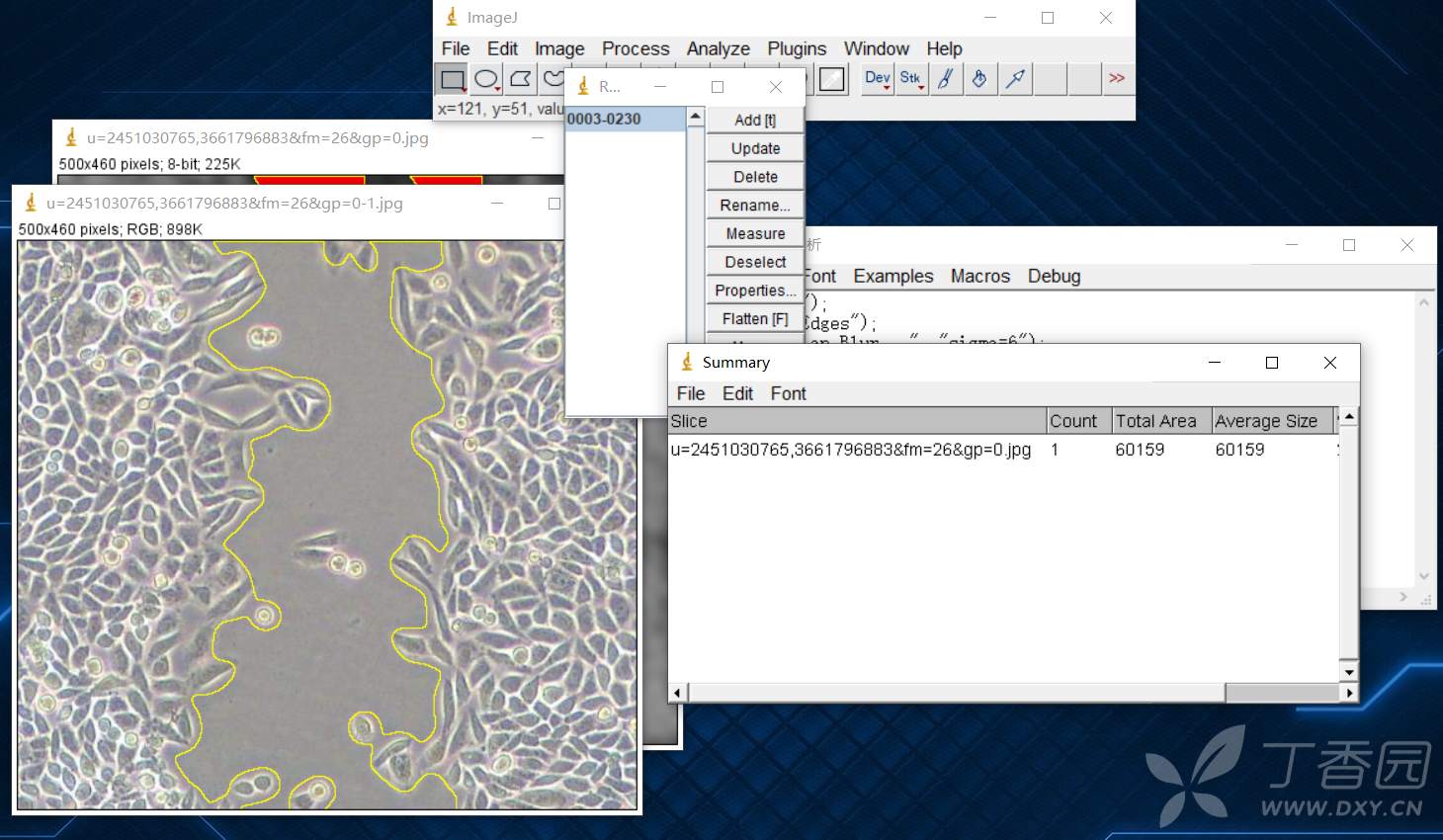The width and height of the screenshot is (1443, 840).
Task: Click the Flatten [F] button
Action: coord(755,319)
